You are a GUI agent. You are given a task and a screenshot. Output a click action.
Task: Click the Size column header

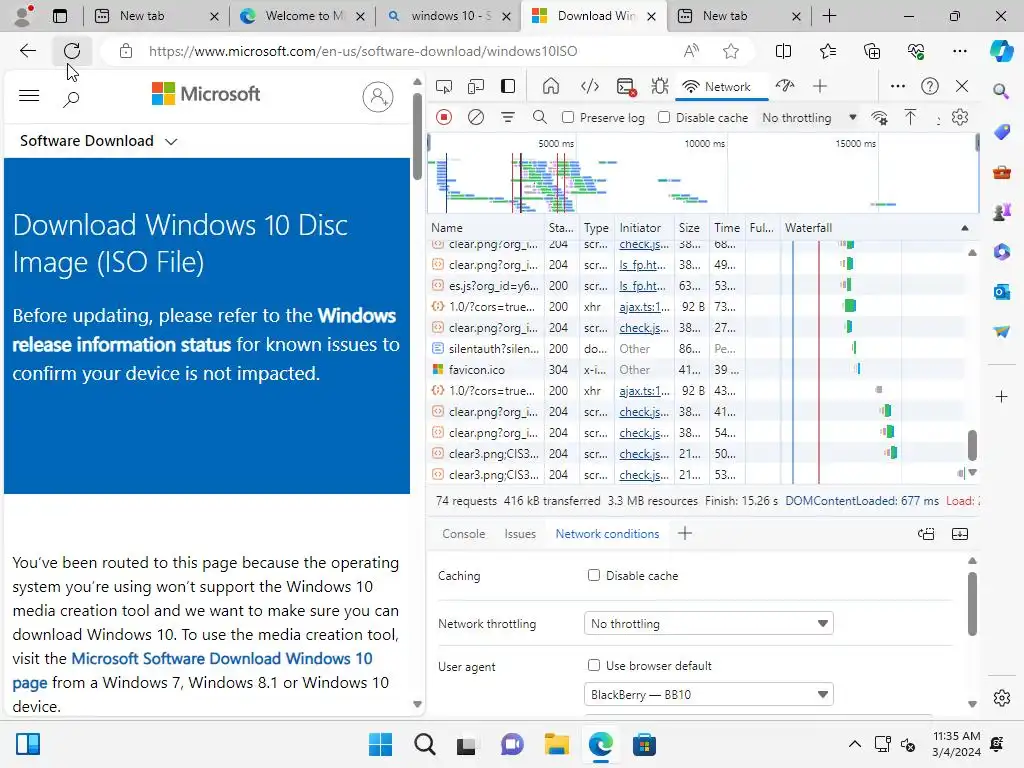tap(690, 228)
